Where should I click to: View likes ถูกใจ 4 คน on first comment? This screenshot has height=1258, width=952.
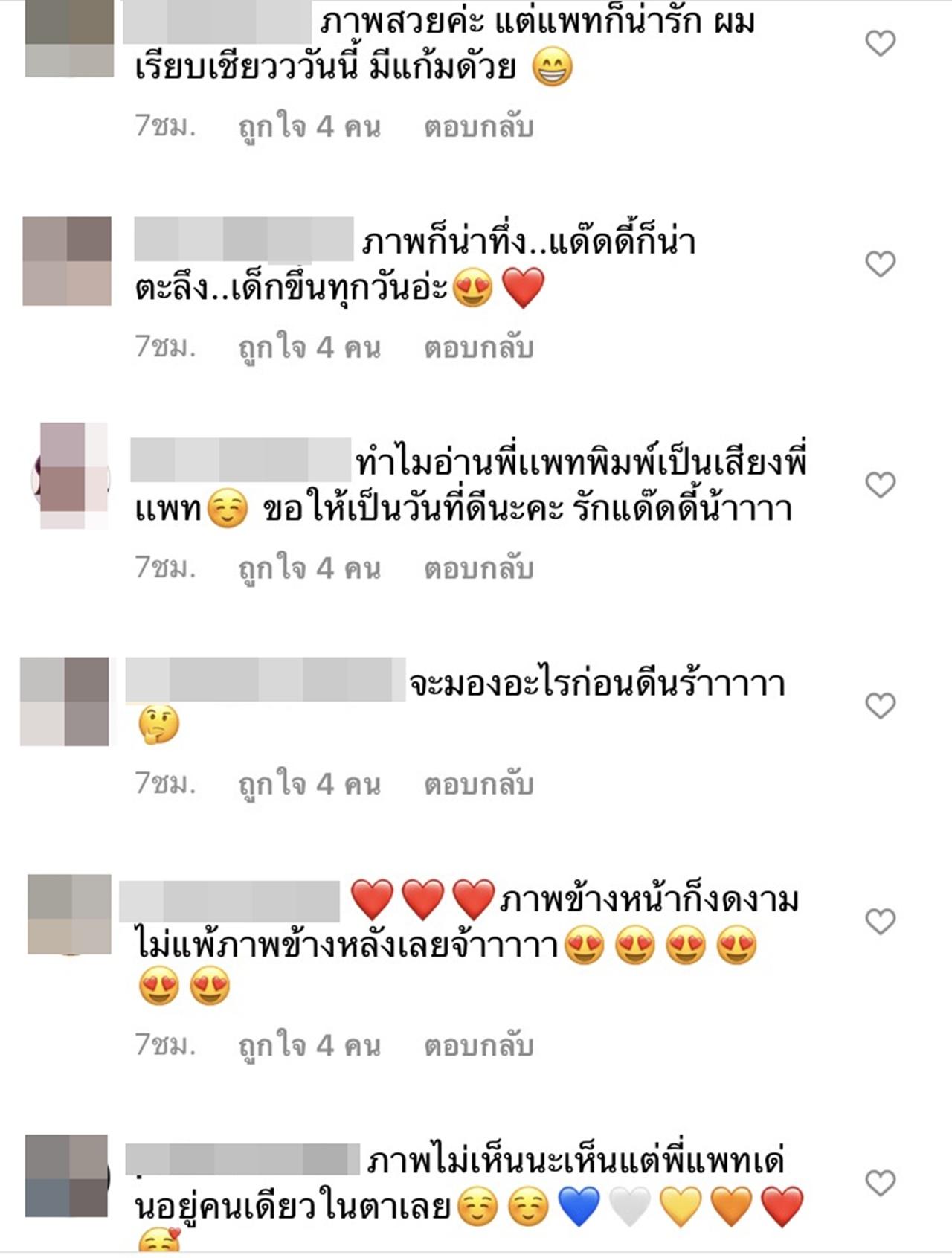[309, 127]
